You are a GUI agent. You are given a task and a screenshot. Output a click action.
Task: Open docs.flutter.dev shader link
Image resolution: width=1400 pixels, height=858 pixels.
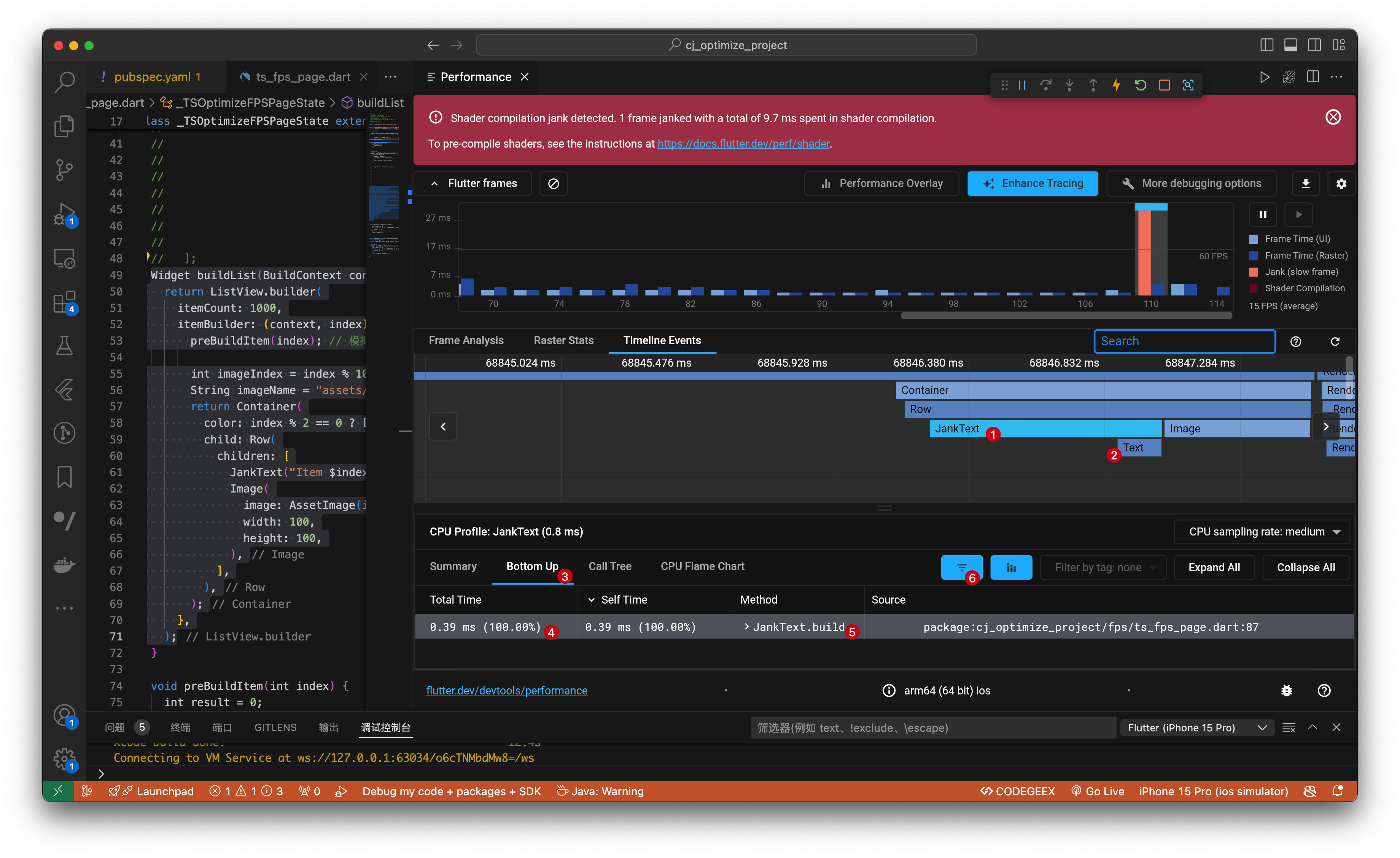[x=744, y=144]
